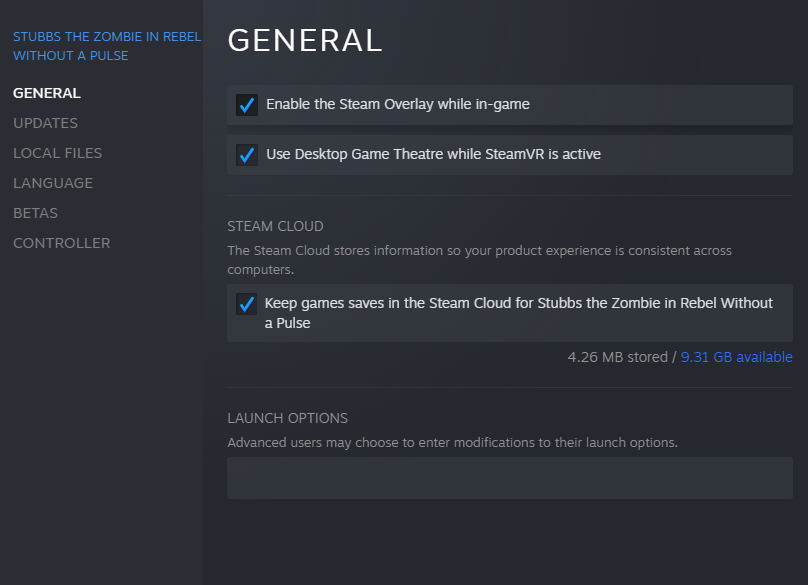Select the GENERAL sidebar item
This screenshot has width=808, height=585.
(47, 93)
